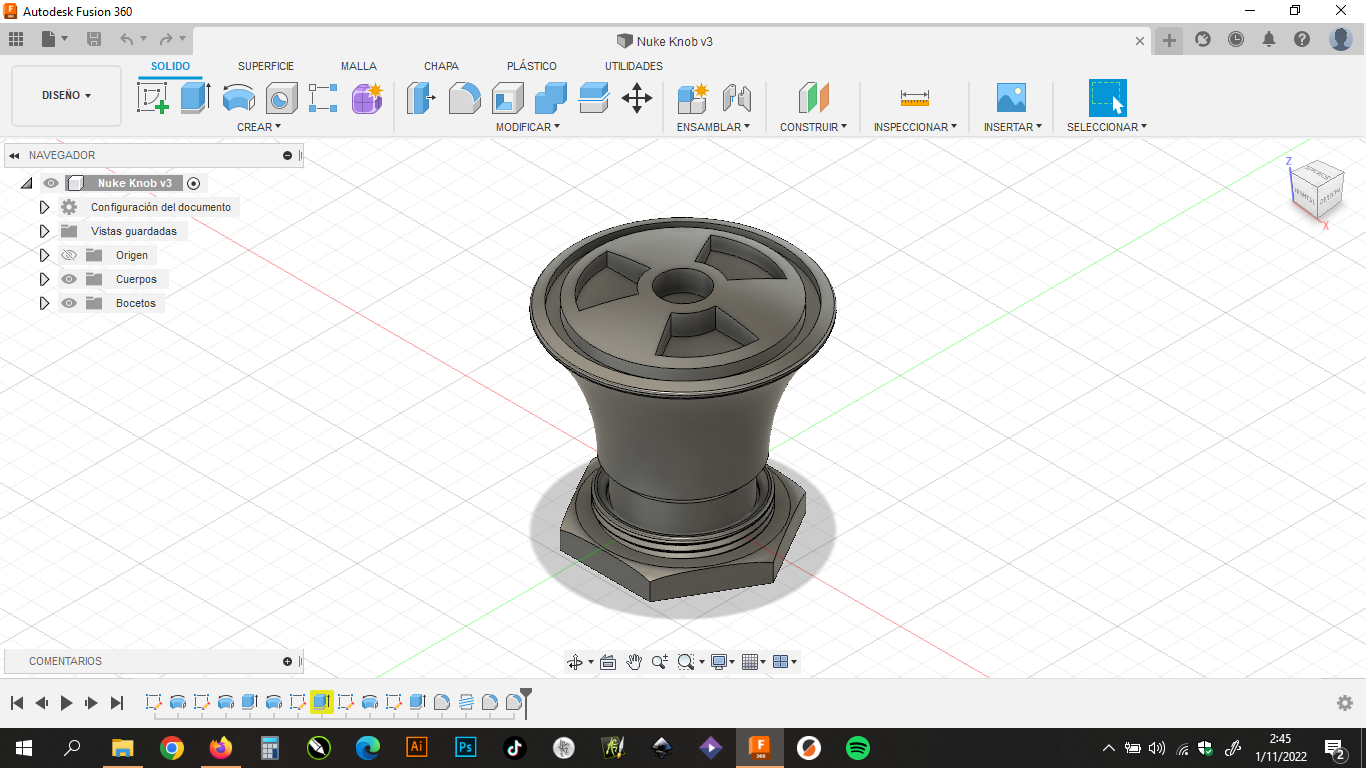Play the design timeline

[66, 703]
